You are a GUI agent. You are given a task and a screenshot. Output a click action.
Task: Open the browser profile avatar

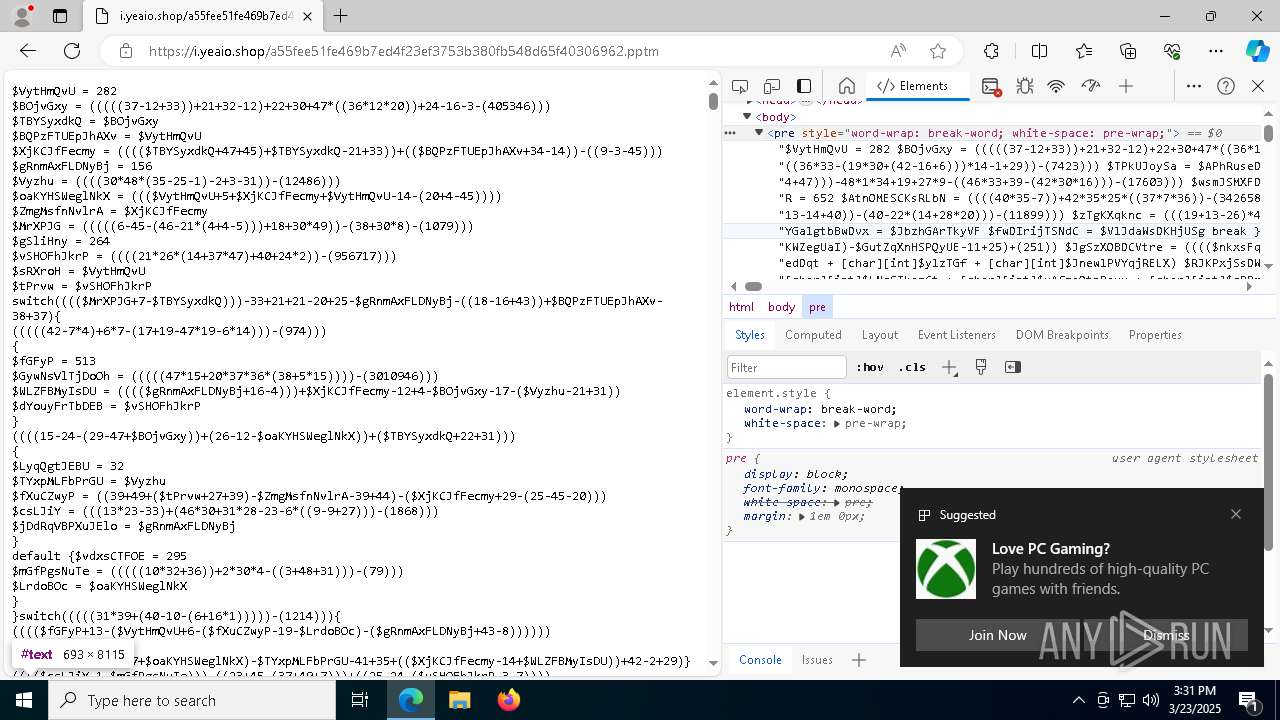pos(22,16)
